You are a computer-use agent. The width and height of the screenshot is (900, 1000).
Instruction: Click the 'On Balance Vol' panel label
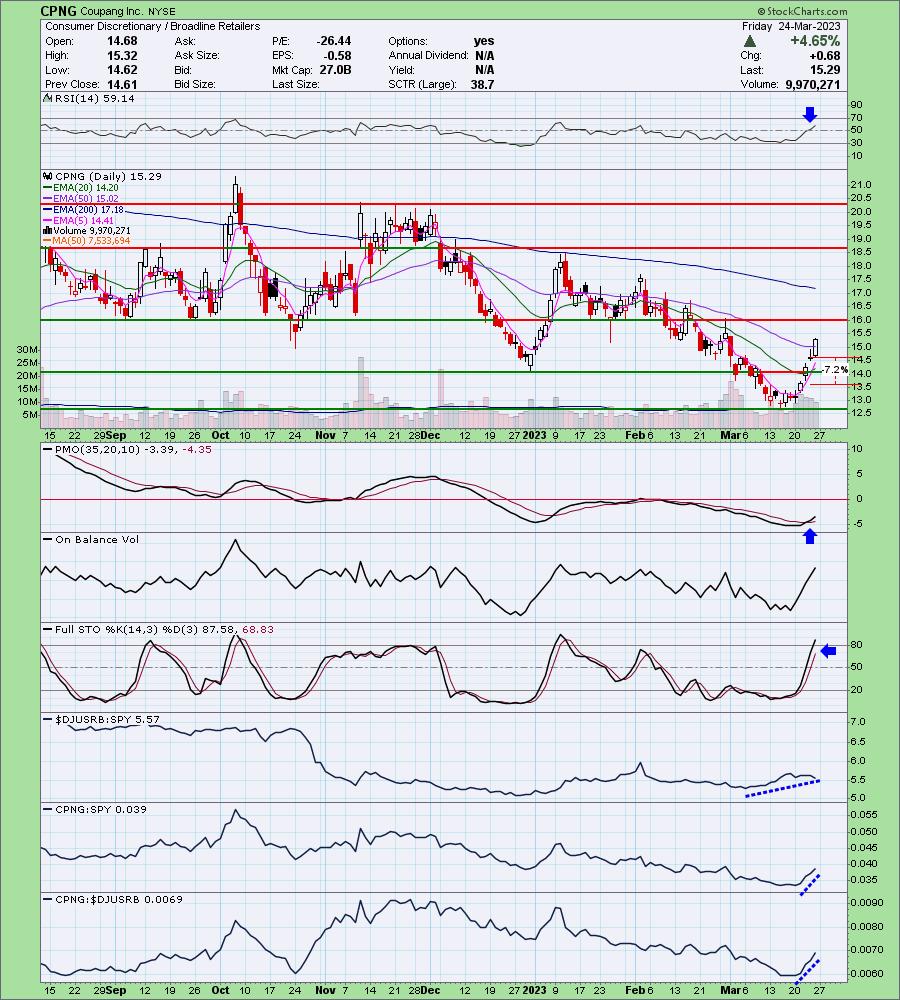tap(97, 539)
